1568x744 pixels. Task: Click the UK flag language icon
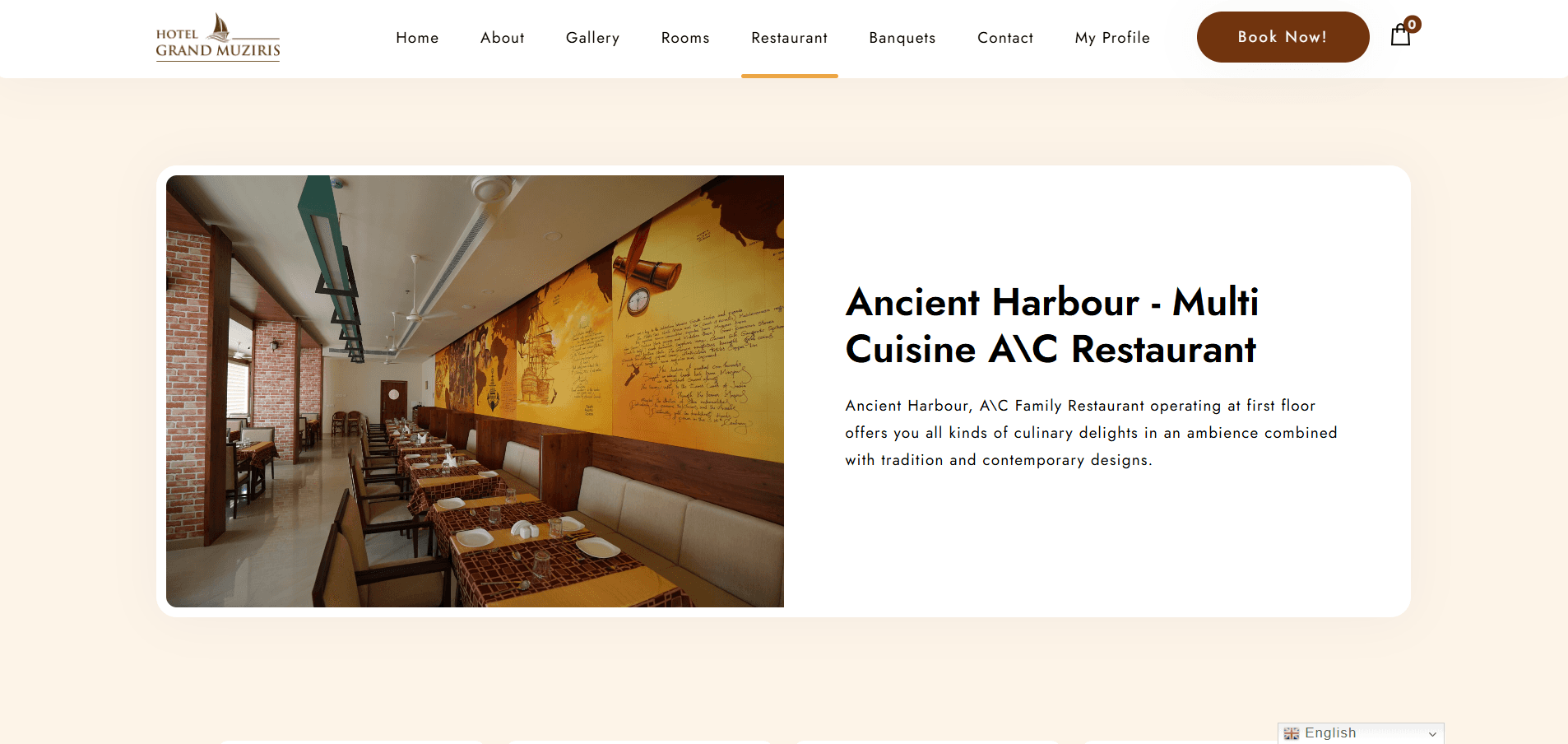tap(1292, 733)
